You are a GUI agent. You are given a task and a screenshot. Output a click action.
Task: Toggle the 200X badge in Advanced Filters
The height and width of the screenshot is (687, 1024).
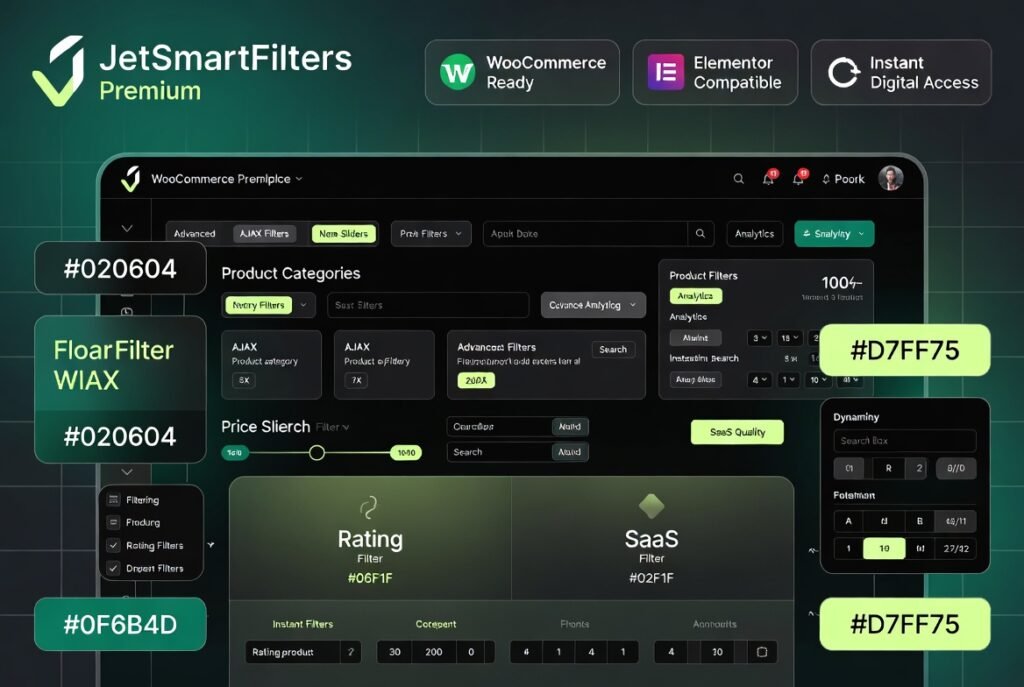point(476,380)
